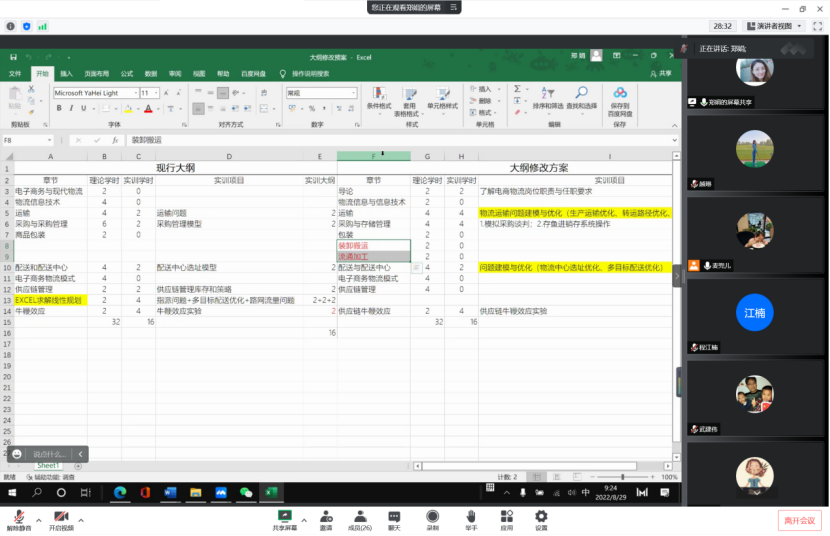Switch to the Formulas ribbon tab
This screenshot has width=830, height=536.
tap(127, 74)
